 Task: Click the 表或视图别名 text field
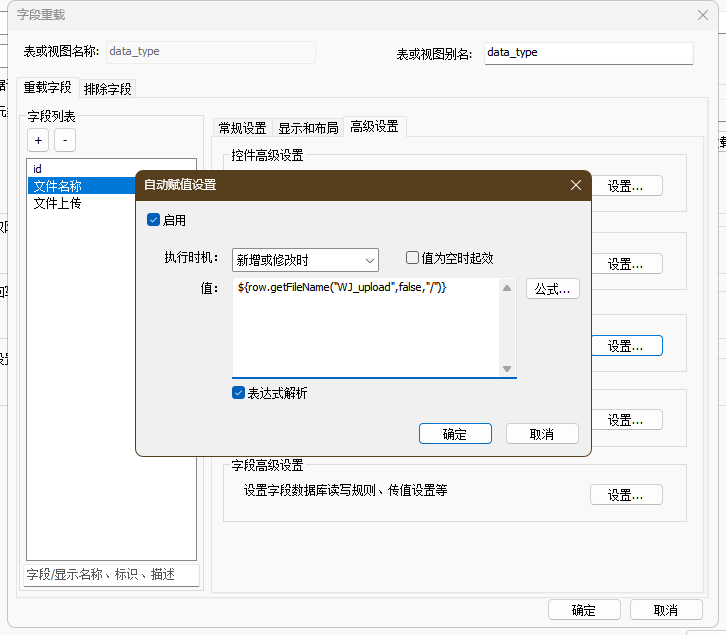(588, 53)
